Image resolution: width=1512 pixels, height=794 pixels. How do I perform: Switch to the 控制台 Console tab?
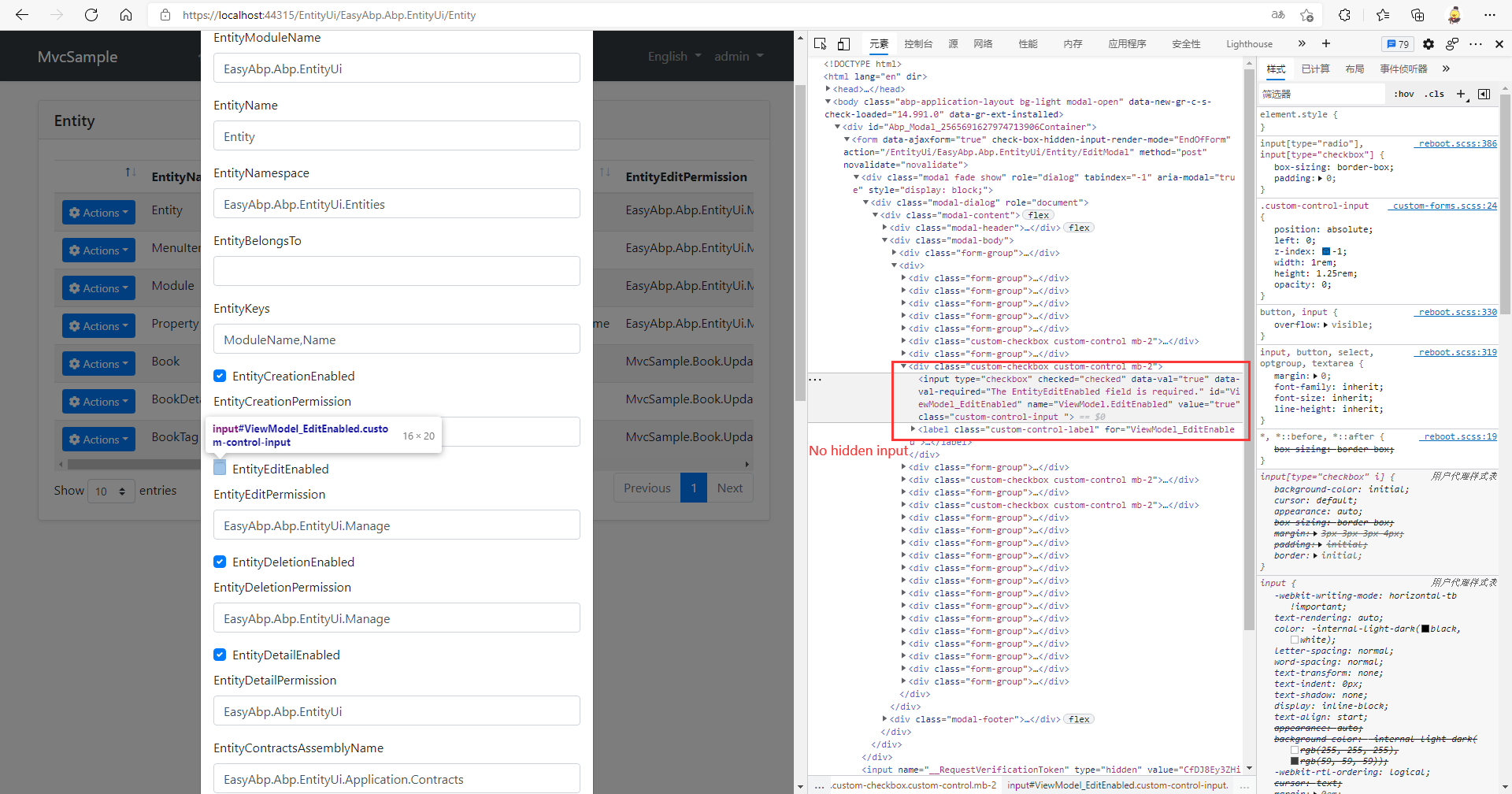pos(917,44)
